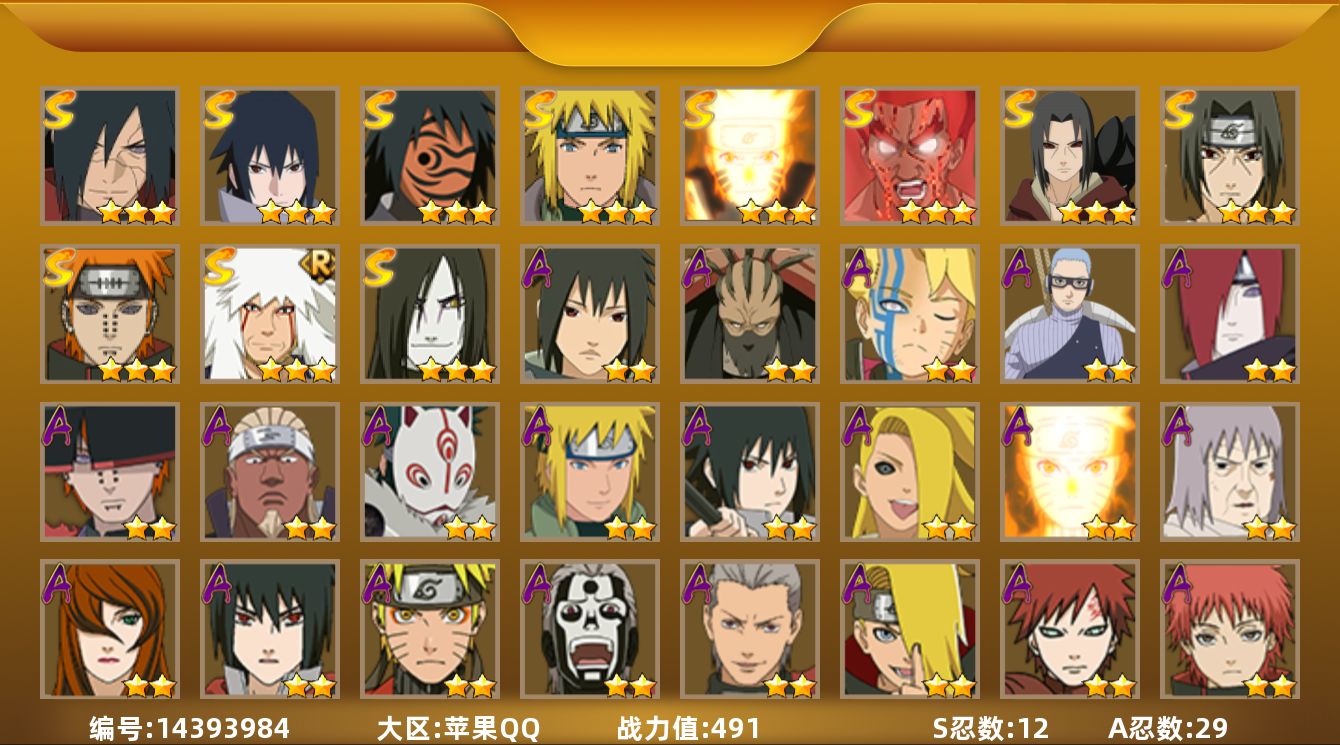Choose the pale snake-eyed long-haired S ninja
The width and height of the screenshot is (1340, 745).
430,314
